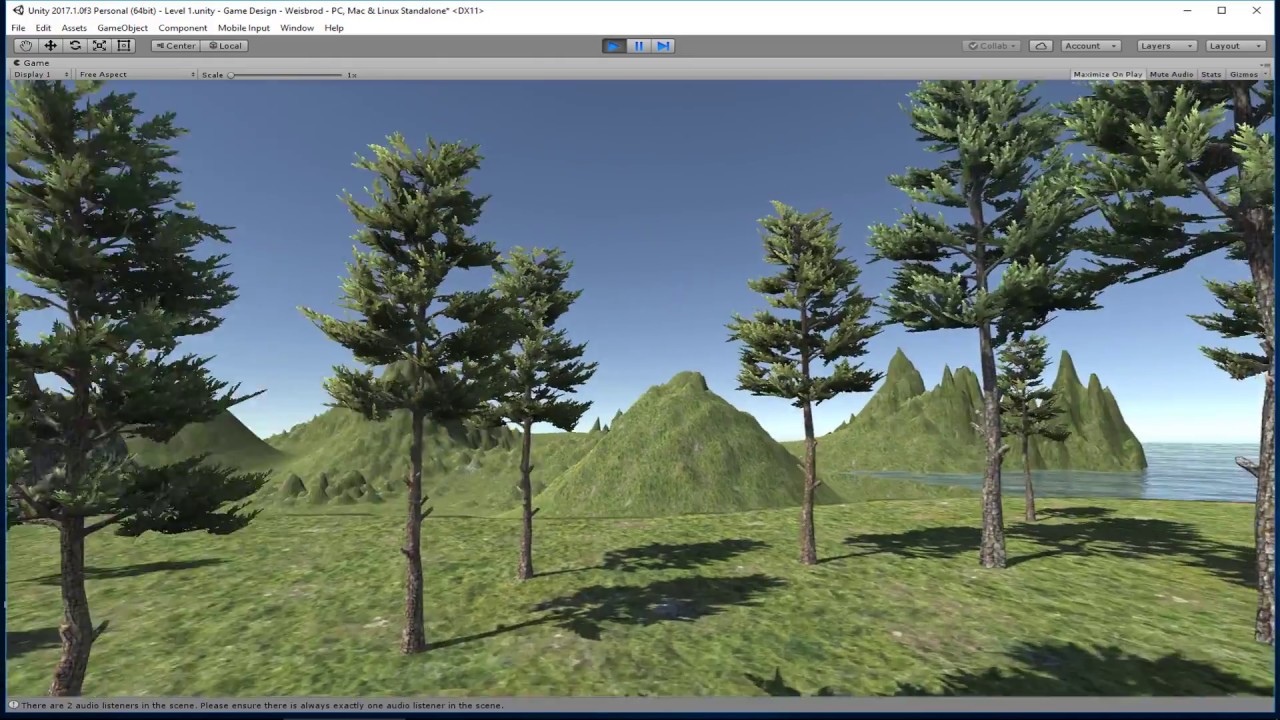Toggle pivot mode via Center button

[175, 46]
